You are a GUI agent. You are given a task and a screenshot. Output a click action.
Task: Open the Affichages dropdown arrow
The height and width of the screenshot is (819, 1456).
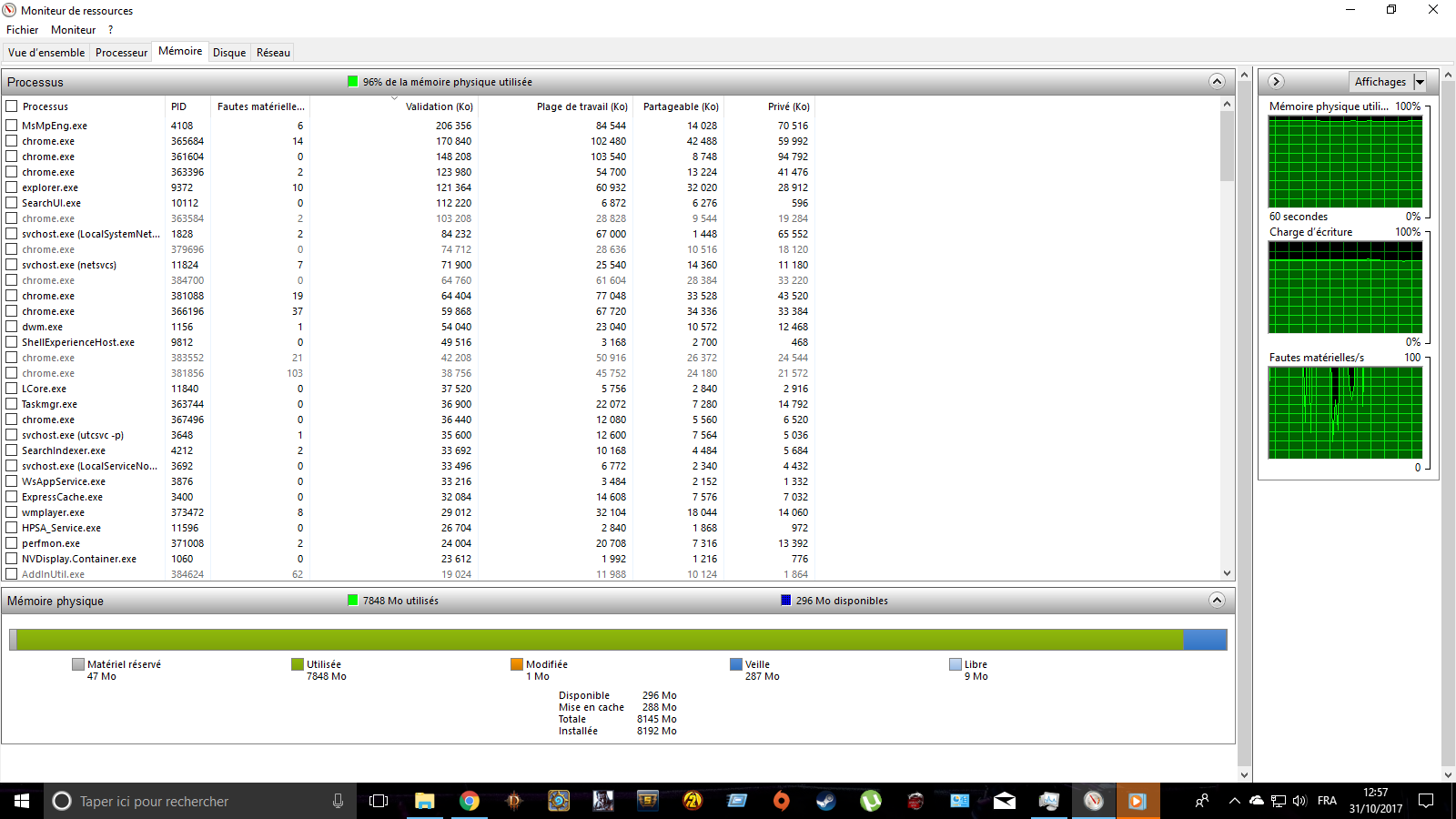coord(1420,82)
